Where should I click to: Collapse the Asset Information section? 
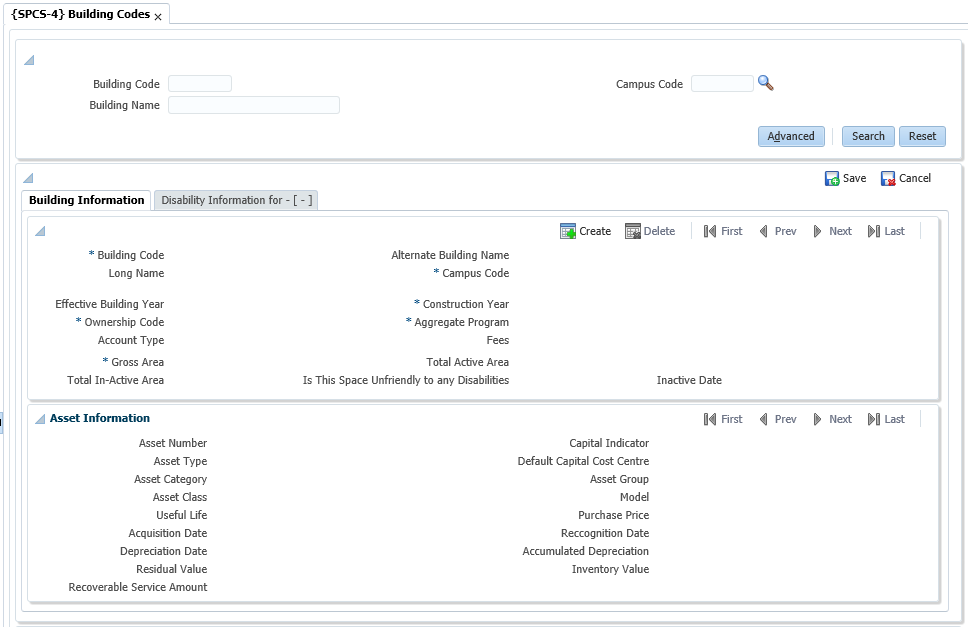click(40, 419)
